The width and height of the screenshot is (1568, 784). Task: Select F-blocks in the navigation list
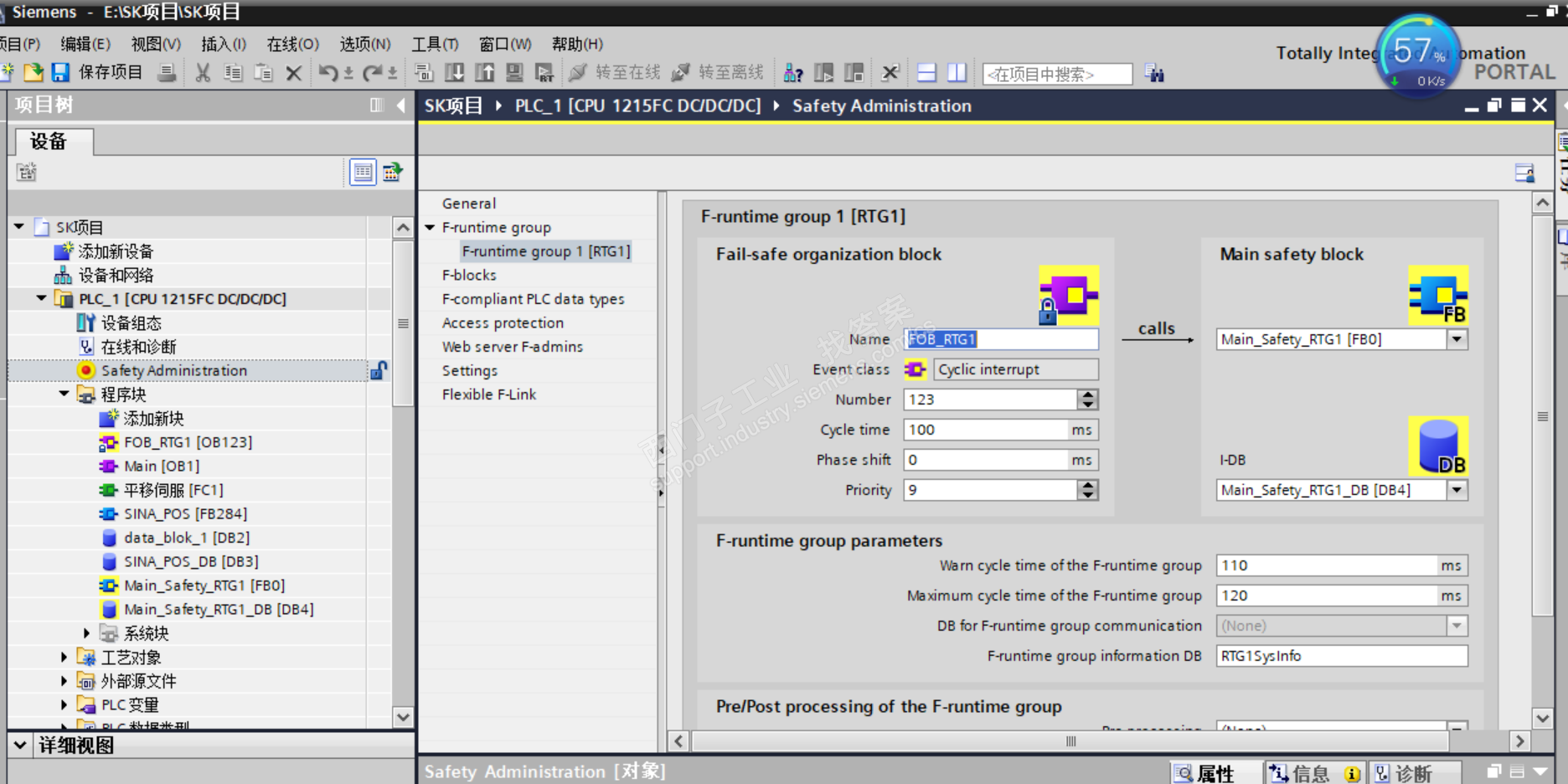pyautogui.click(x=469, y=275)
